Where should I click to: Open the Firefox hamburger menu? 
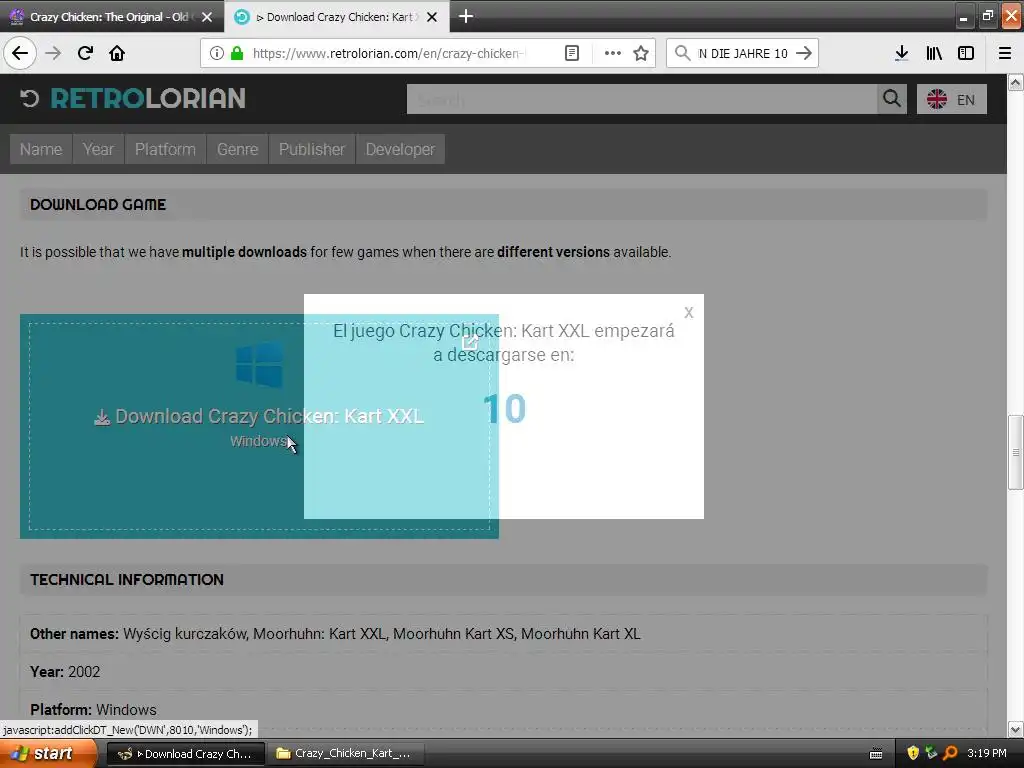point(1005,53)
